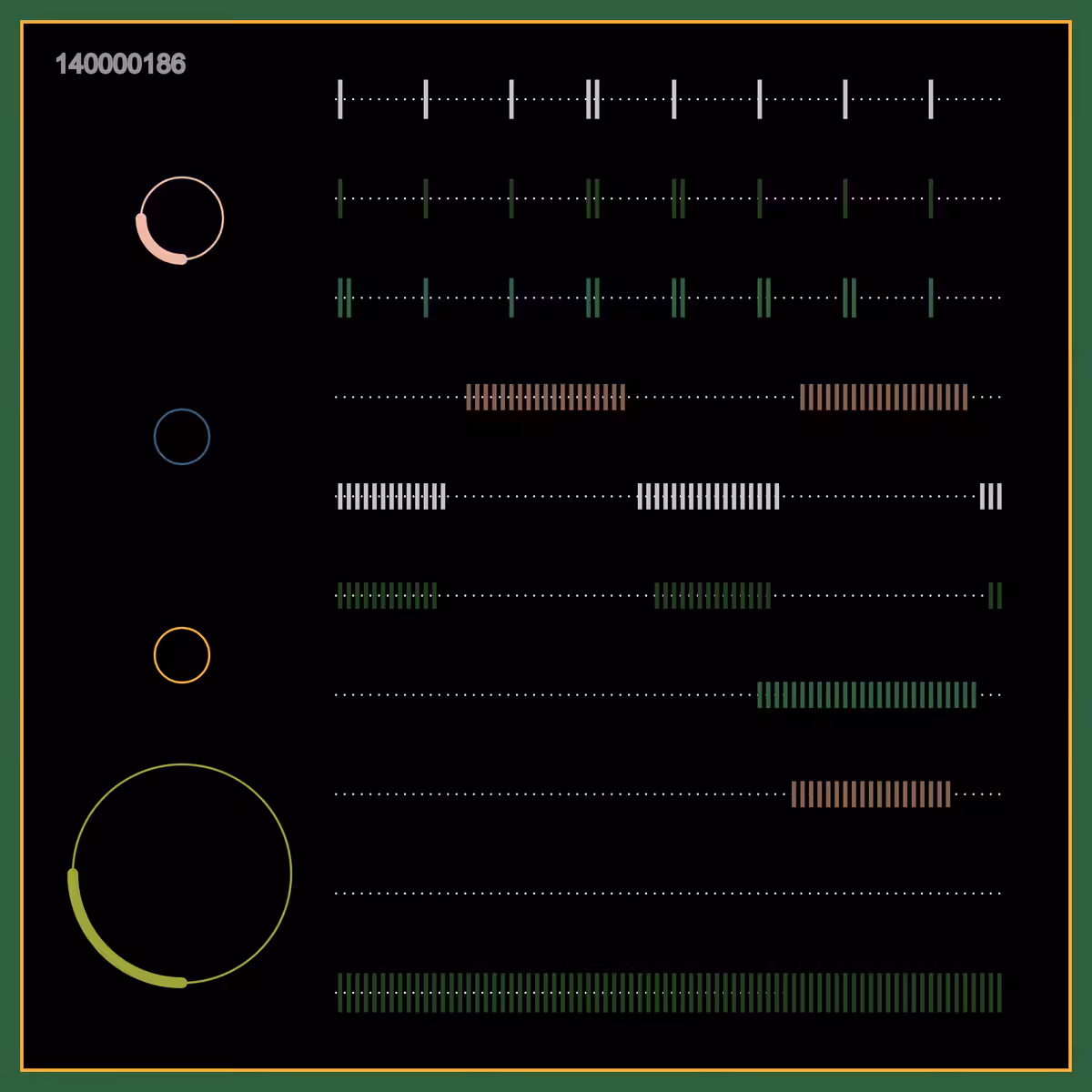Select the pink circle with thick arc
The image size is (1092, 1092).
[x=180, y=219]
